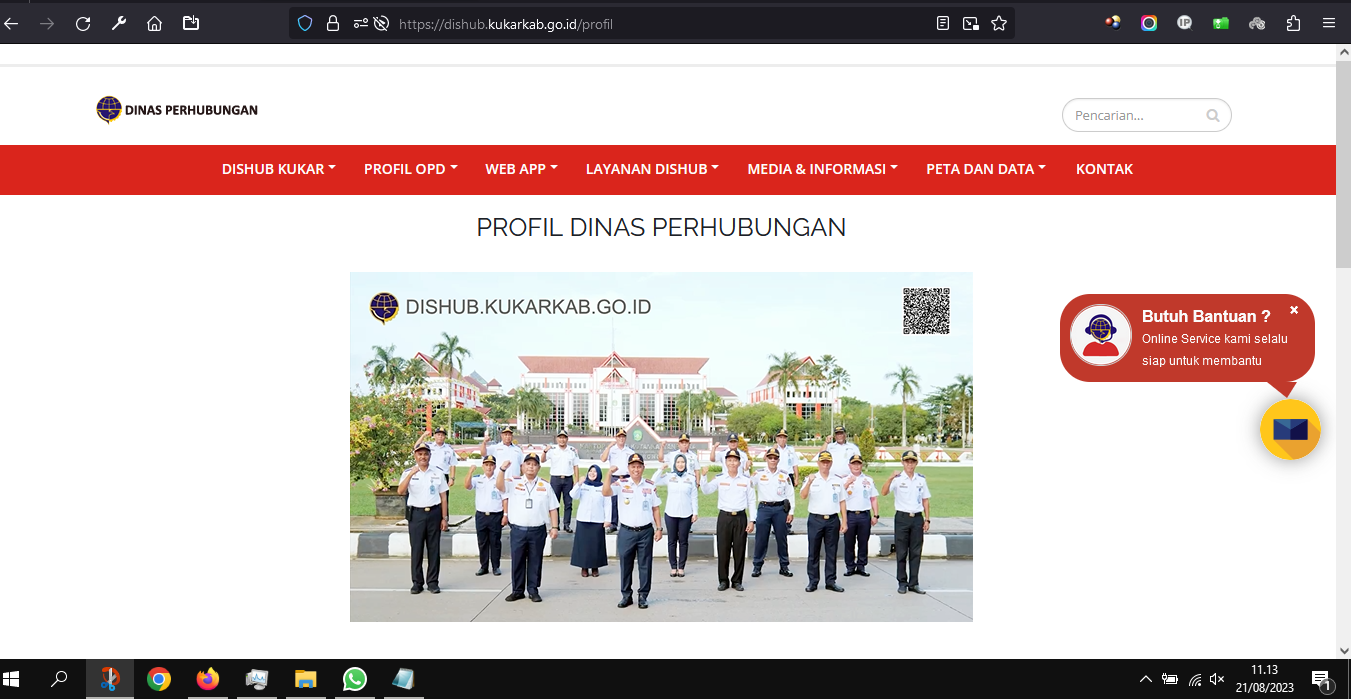Click the page's vertical scrollbar thumb

[x=1343, y=165]
